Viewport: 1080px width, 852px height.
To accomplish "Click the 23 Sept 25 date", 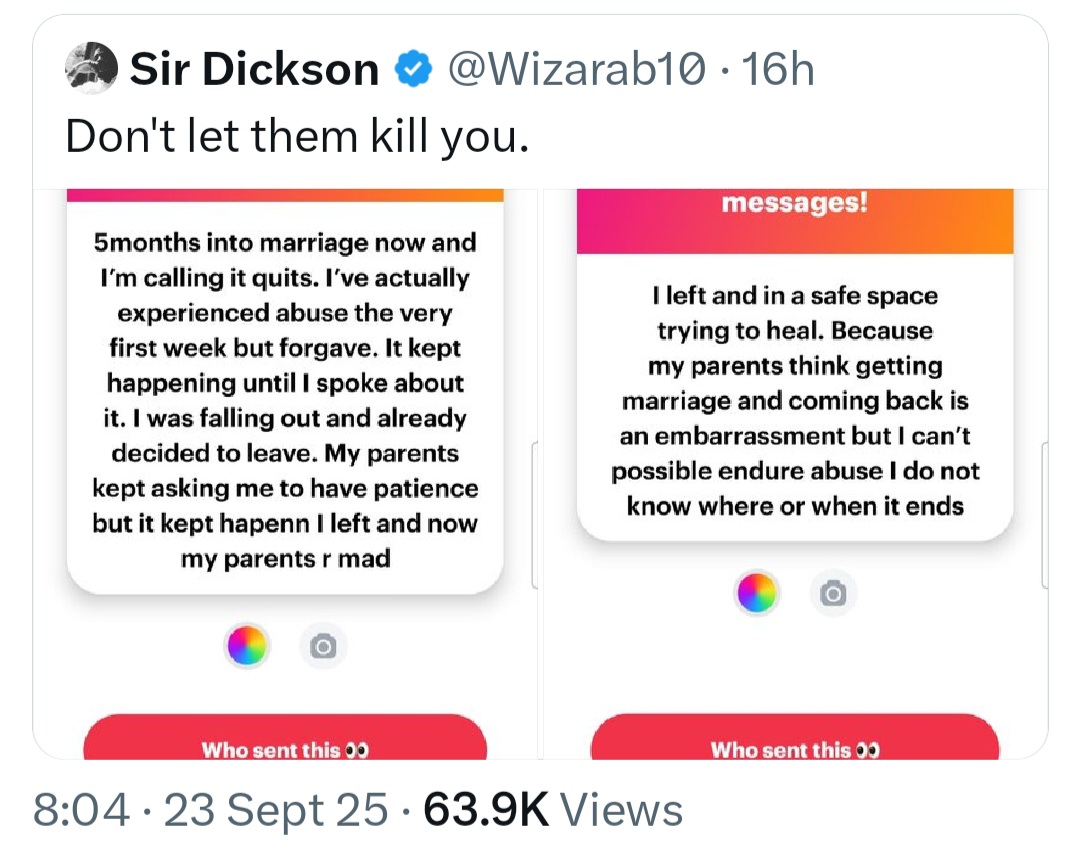I will point(276,810).
